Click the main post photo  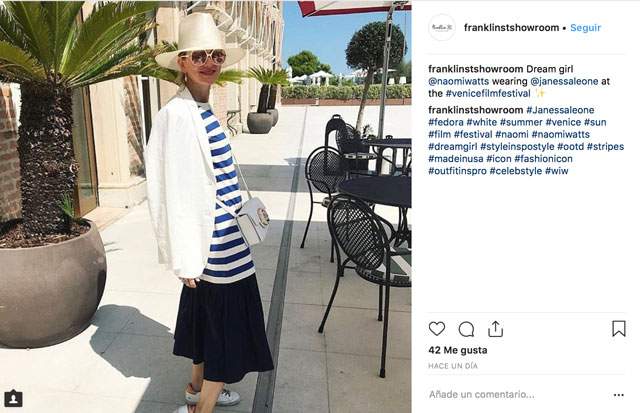(x=206, y=206)
